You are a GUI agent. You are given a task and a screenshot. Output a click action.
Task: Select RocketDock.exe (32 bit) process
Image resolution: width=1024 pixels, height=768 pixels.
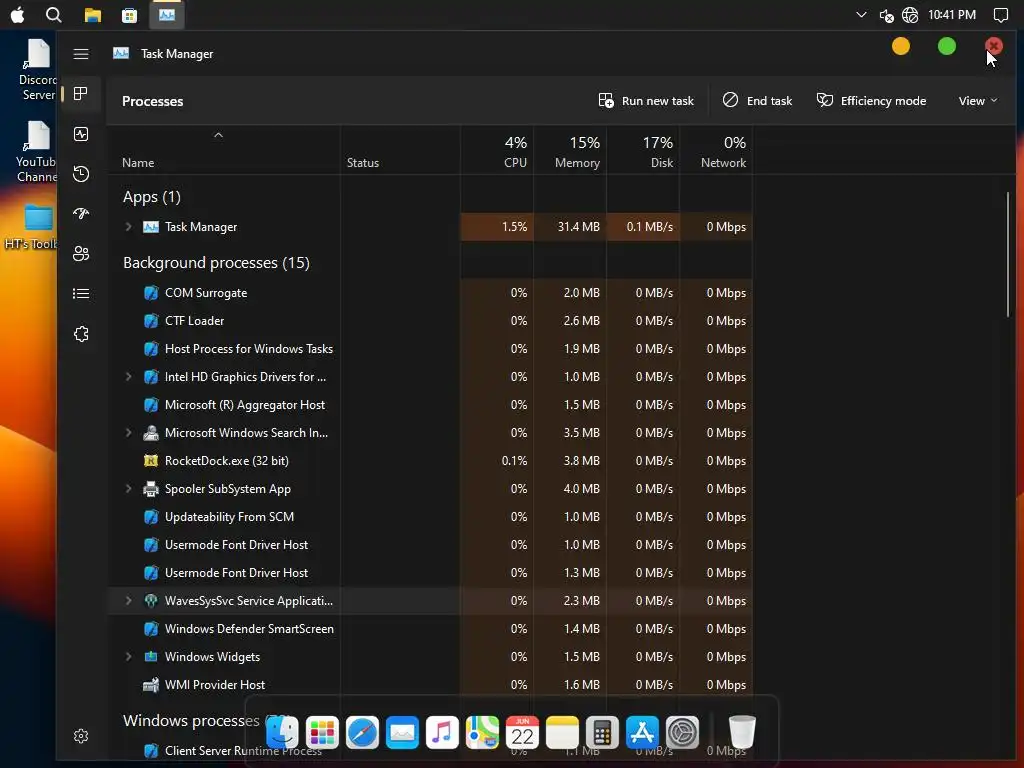pos(430,460)
